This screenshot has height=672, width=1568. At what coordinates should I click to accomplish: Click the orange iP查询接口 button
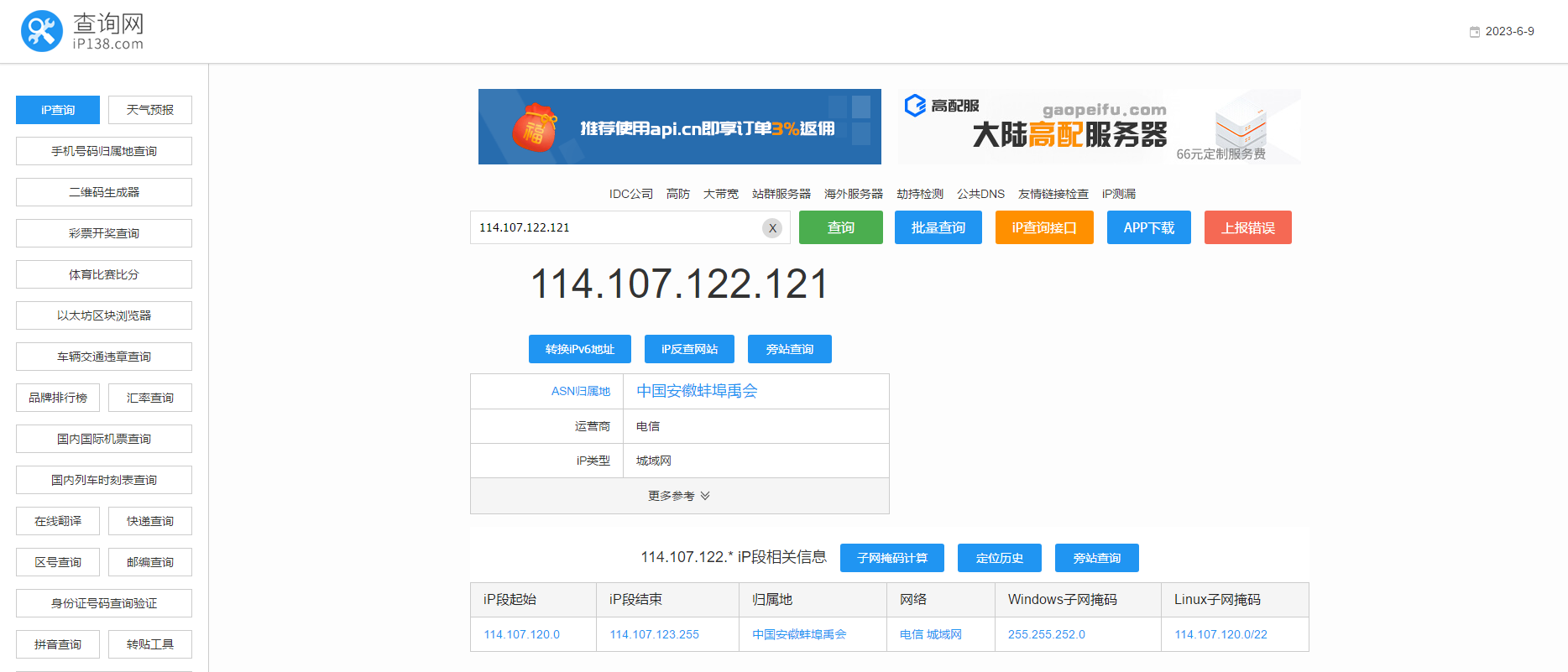point(1044,227)
